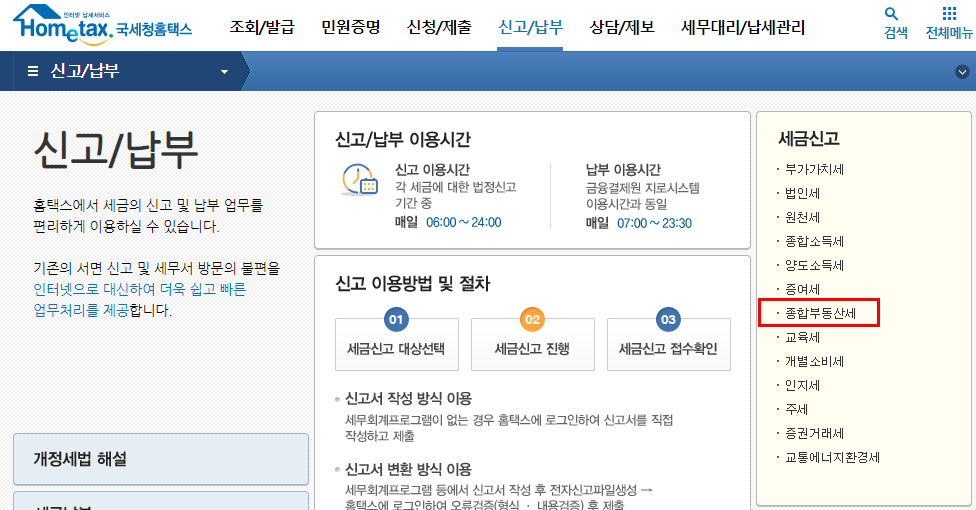Select 증권거래세 under 세금신고
976x510 pixels.
(x=814, y=433)
